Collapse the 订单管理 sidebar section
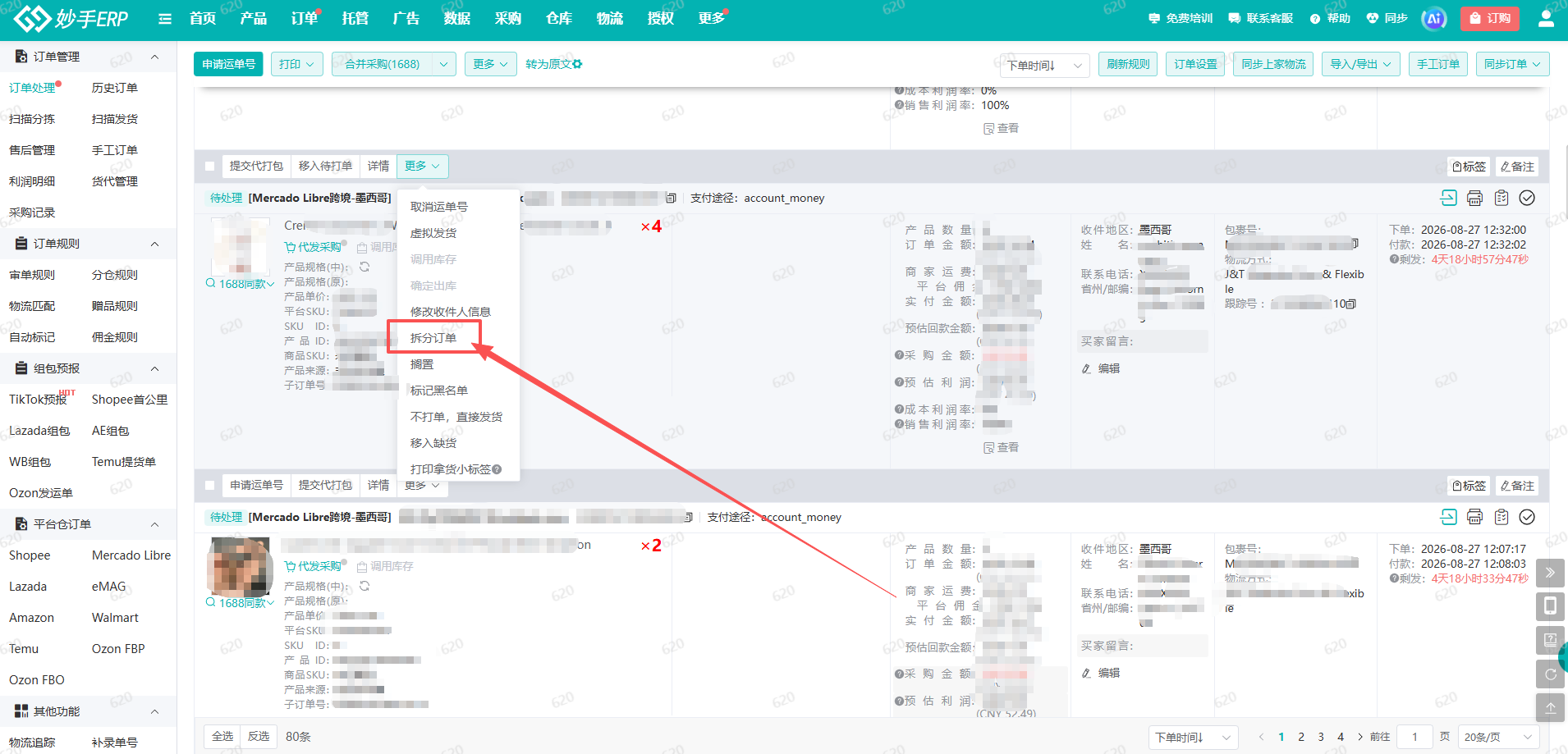The width and height of the screenshot is (1568, 754). 154,57
